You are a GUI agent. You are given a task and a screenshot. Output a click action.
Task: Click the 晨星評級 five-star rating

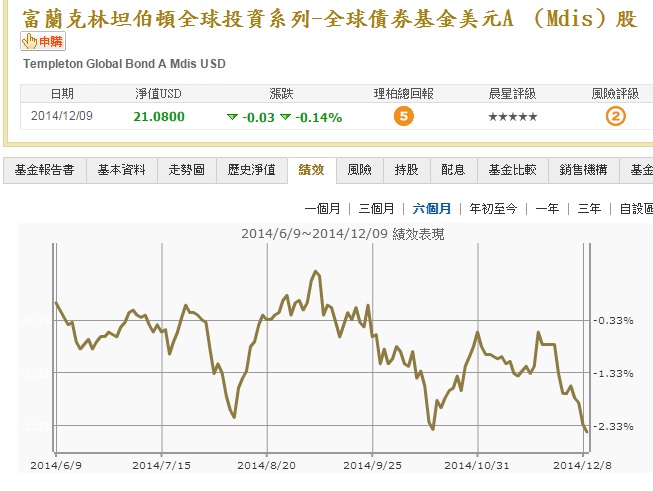point(513,117)
